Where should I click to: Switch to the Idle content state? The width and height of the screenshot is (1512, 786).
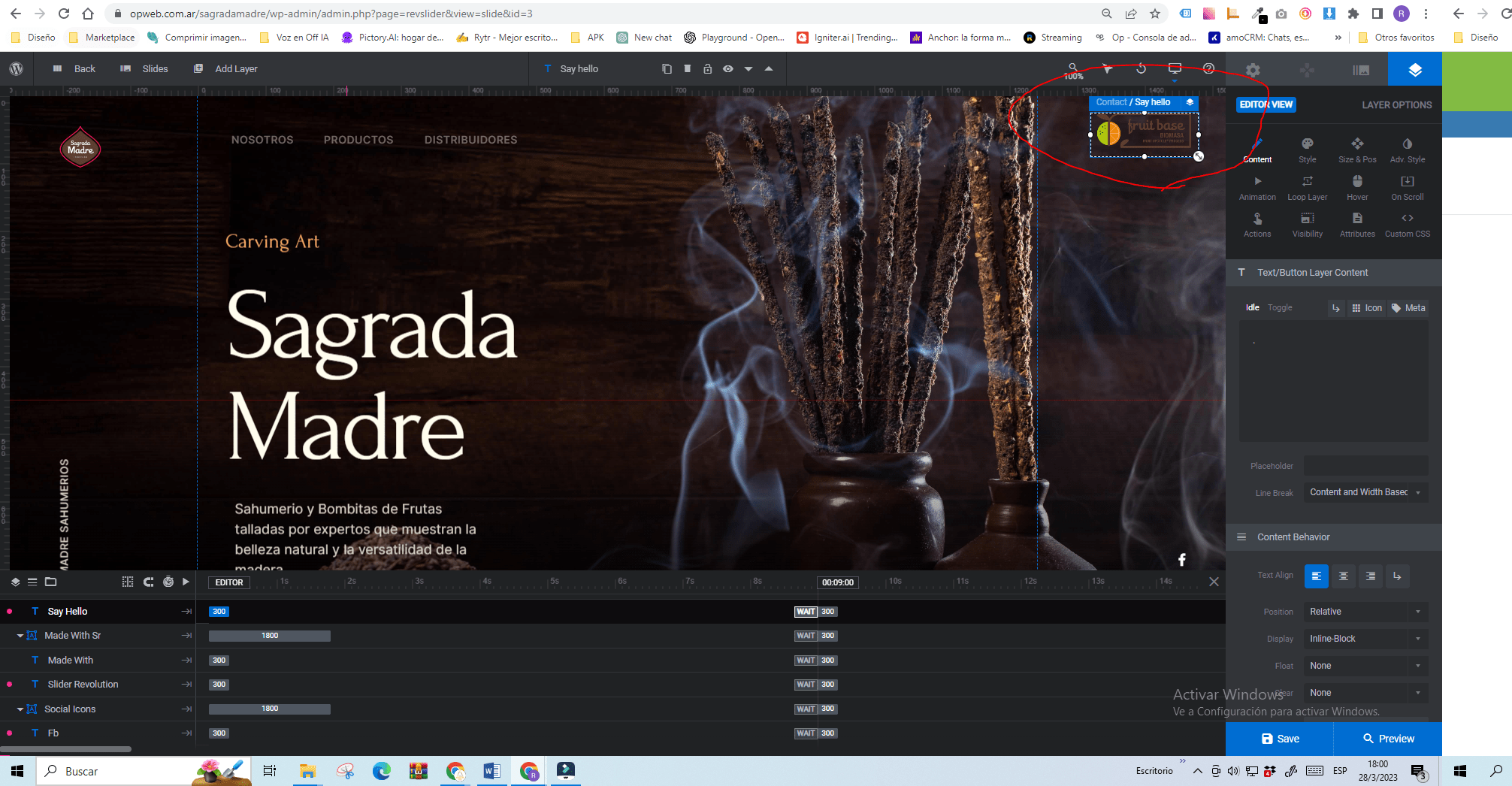1252,307
